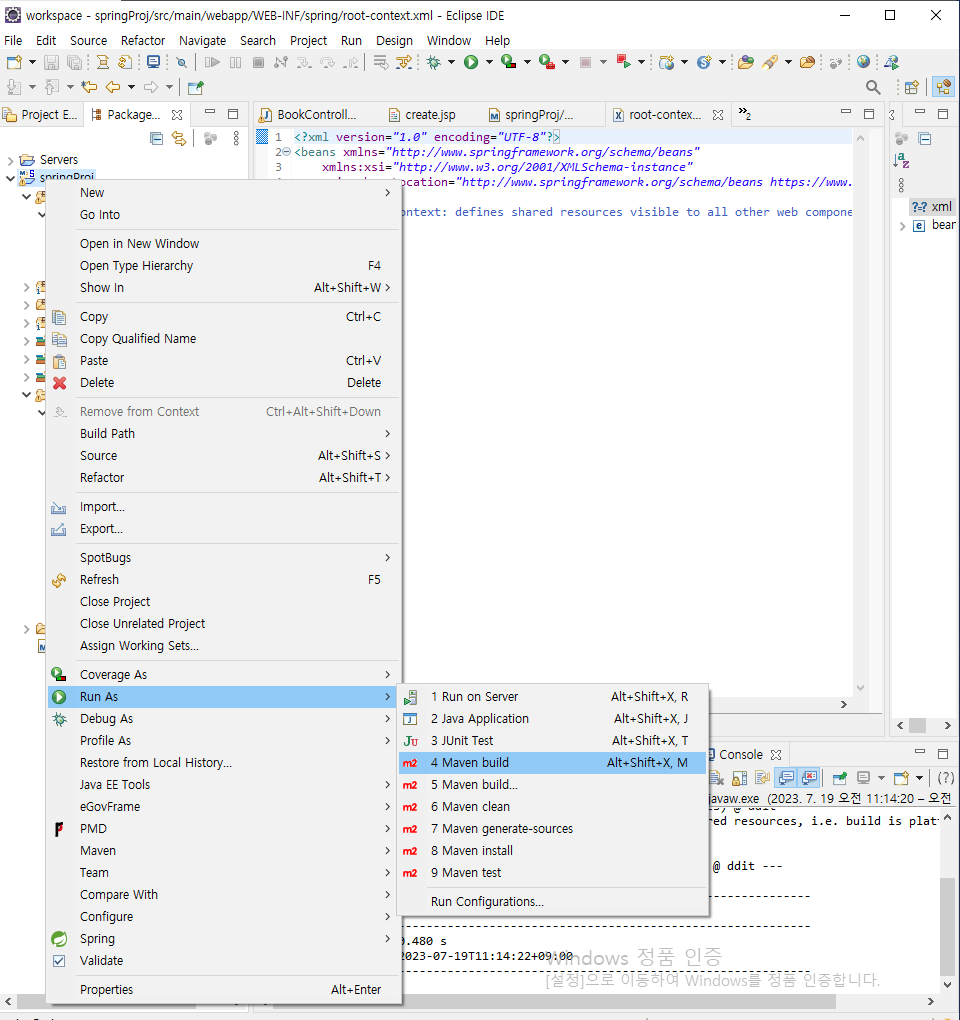This screenshot has height=1020, width=960.
Task: Click editor vertical scrollbar down arrow
Action: point(860,688)
